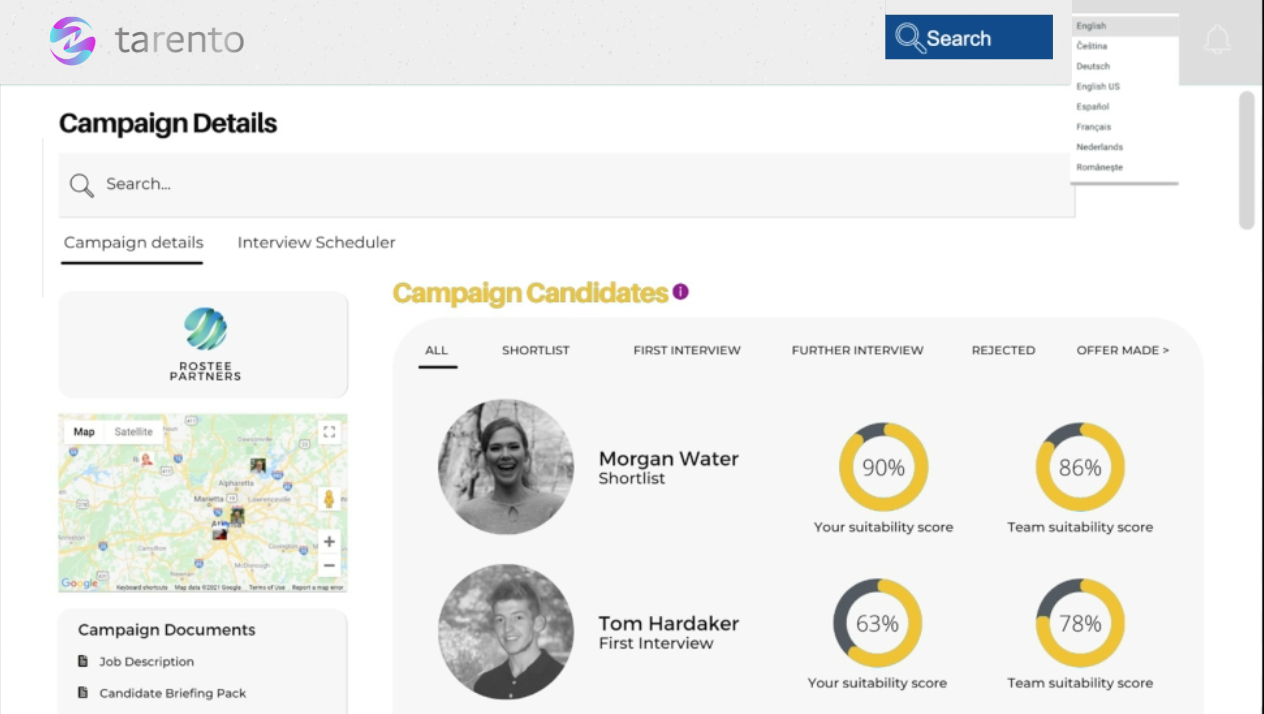Toggle fullscreen view on the map
This screenshot has height=714, width=1264.
(x=328, y=432)
